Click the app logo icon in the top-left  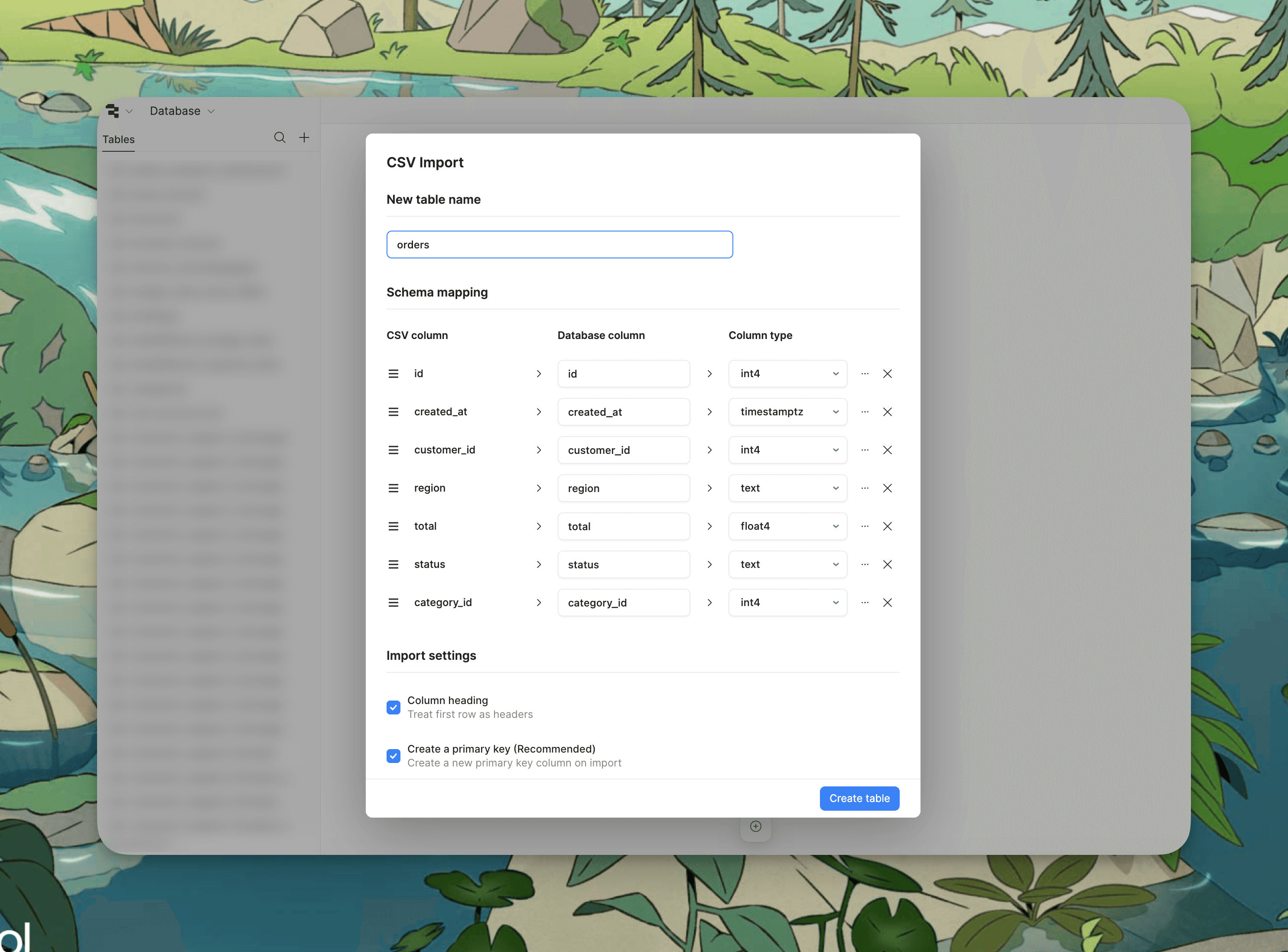coord(114,111)
